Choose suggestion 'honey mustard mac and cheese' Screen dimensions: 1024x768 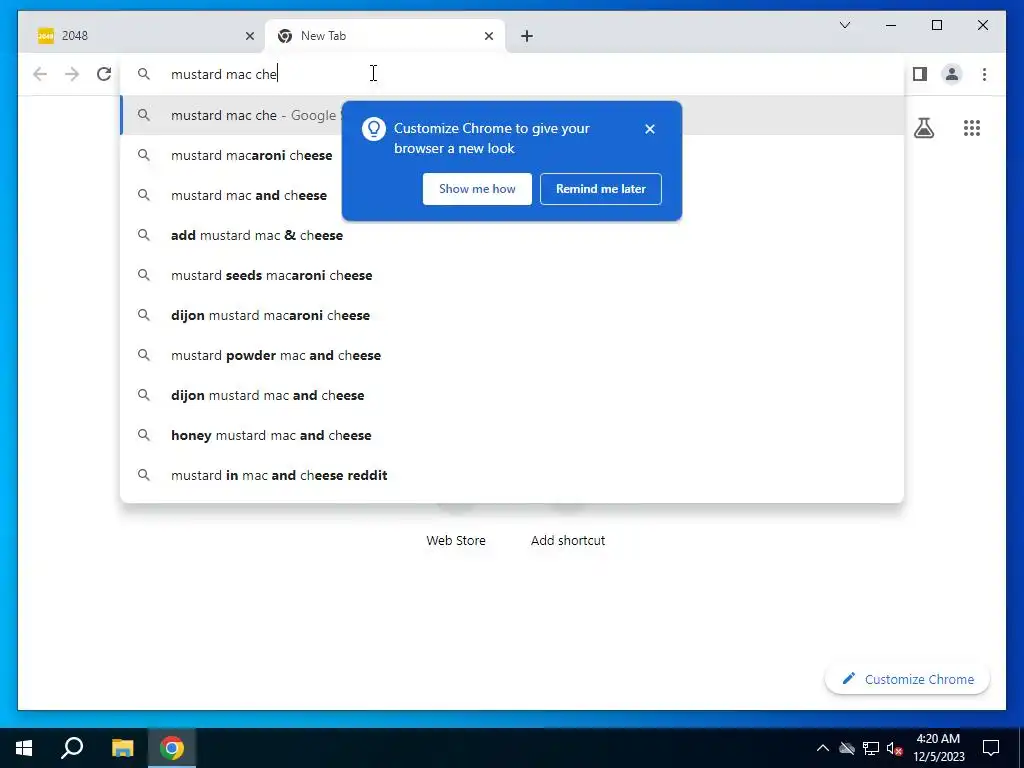(x=512, y=435)
